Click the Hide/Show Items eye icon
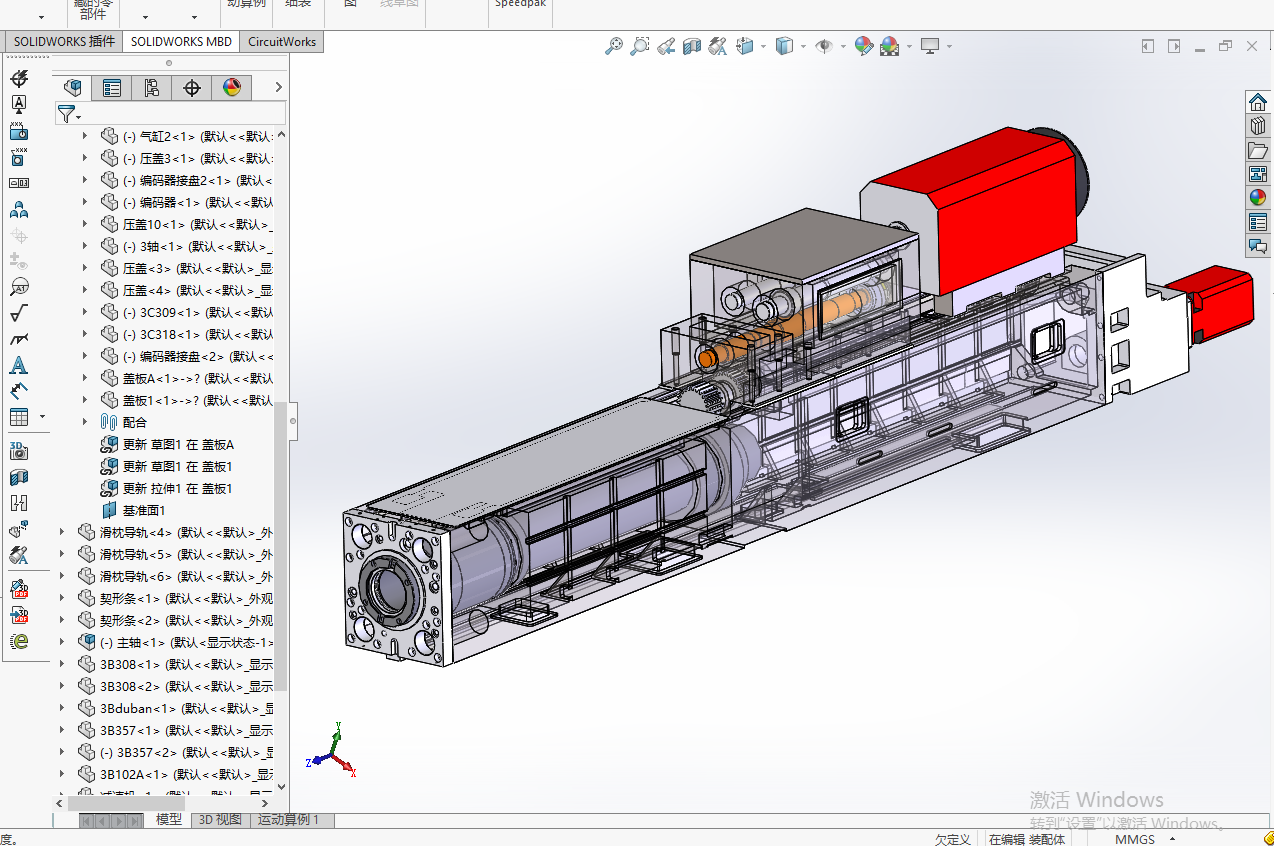Image resolution: width=1274 pixels, height=846 pixels. [824, 46]
